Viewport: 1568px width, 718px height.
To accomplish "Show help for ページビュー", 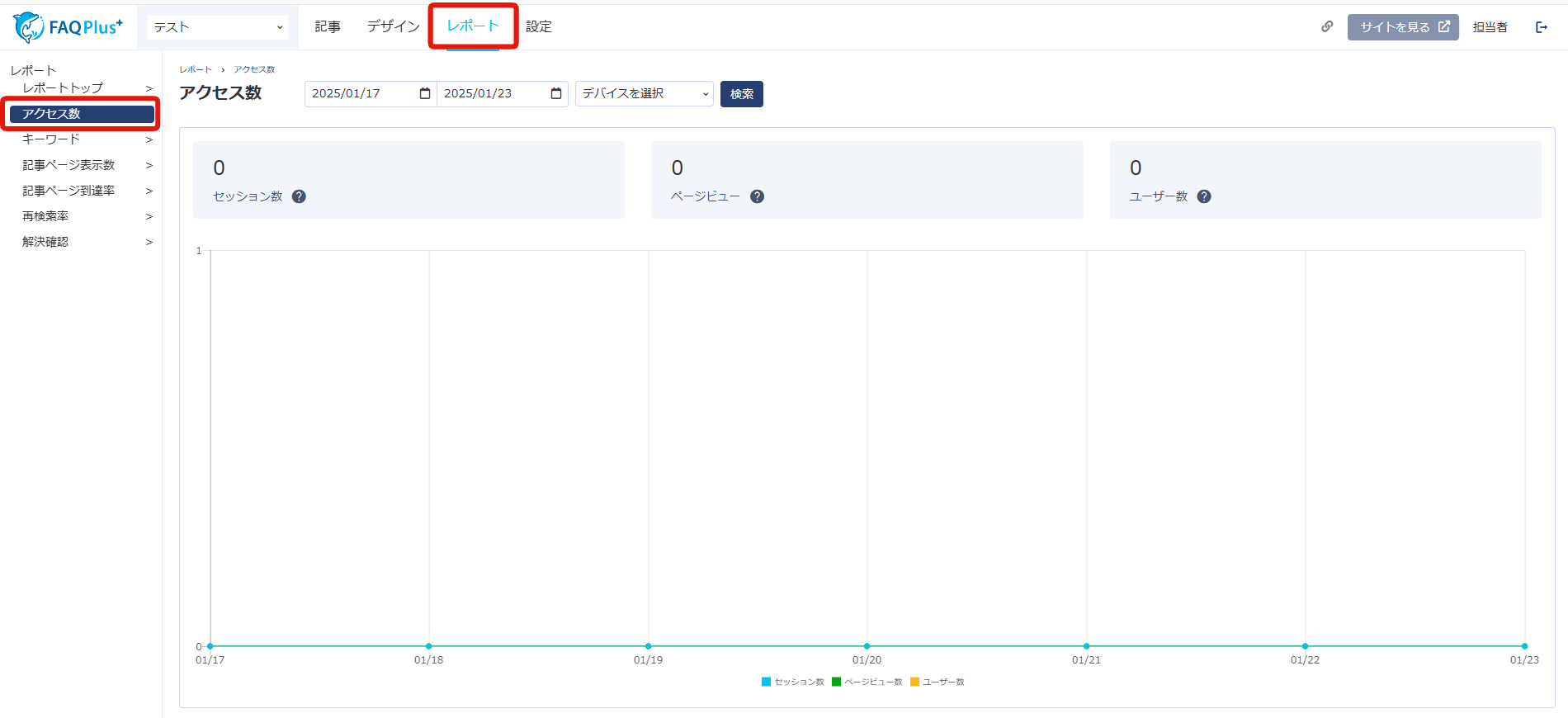I will 757,196.
